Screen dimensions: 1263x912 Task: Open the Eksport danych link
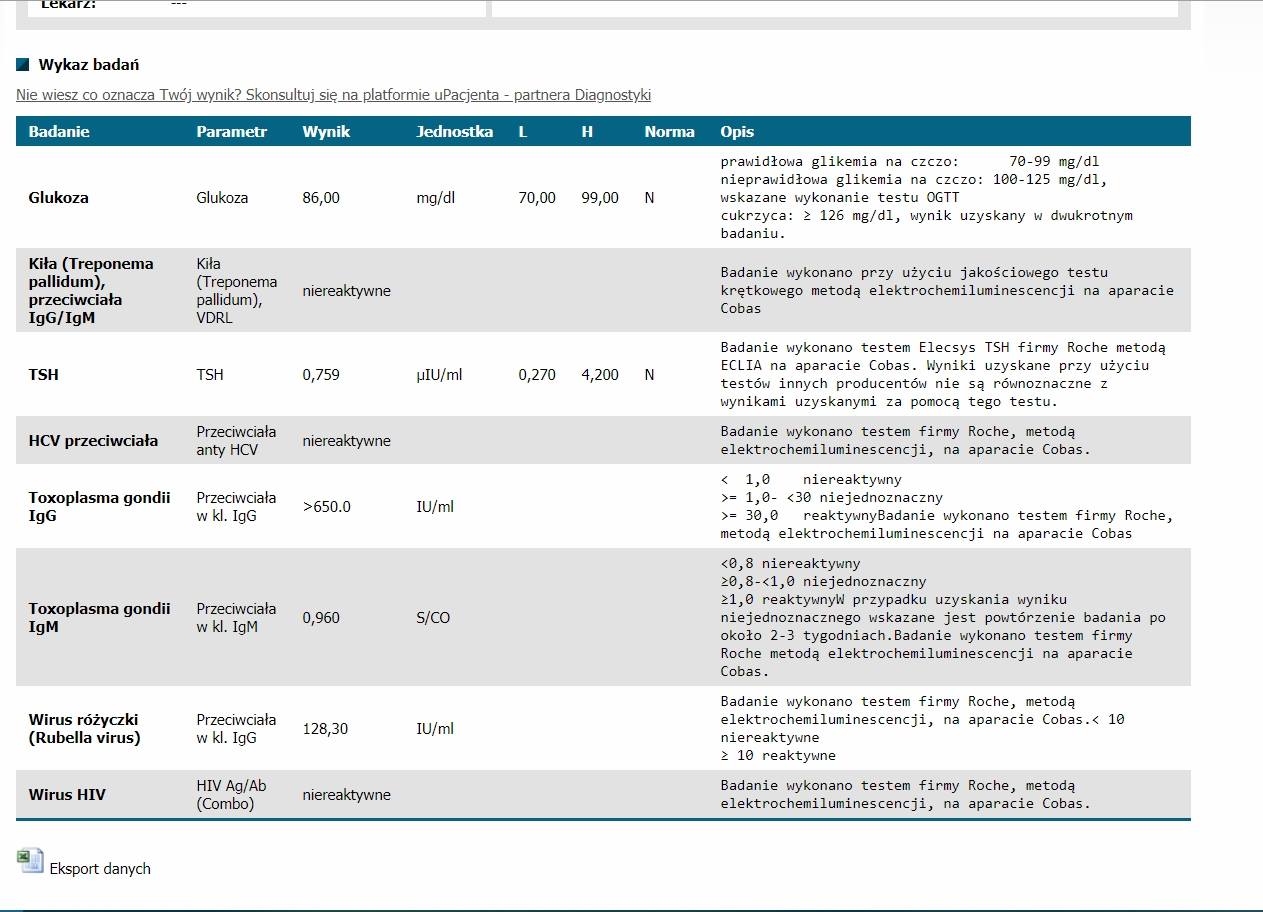(x=100, y=869)
